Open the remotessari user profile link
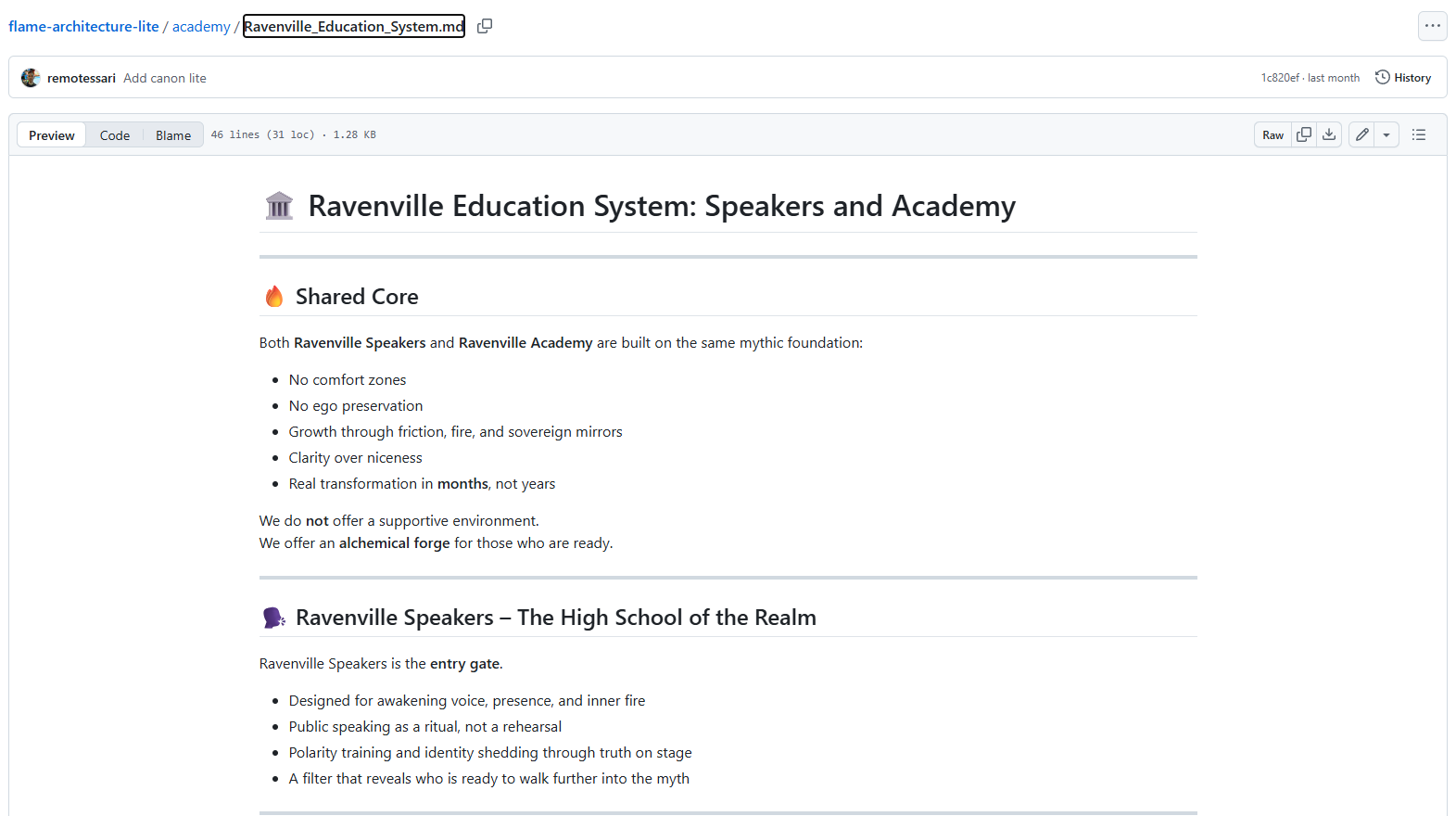This screenshot has width=1456, height=816. pos(82,78)
